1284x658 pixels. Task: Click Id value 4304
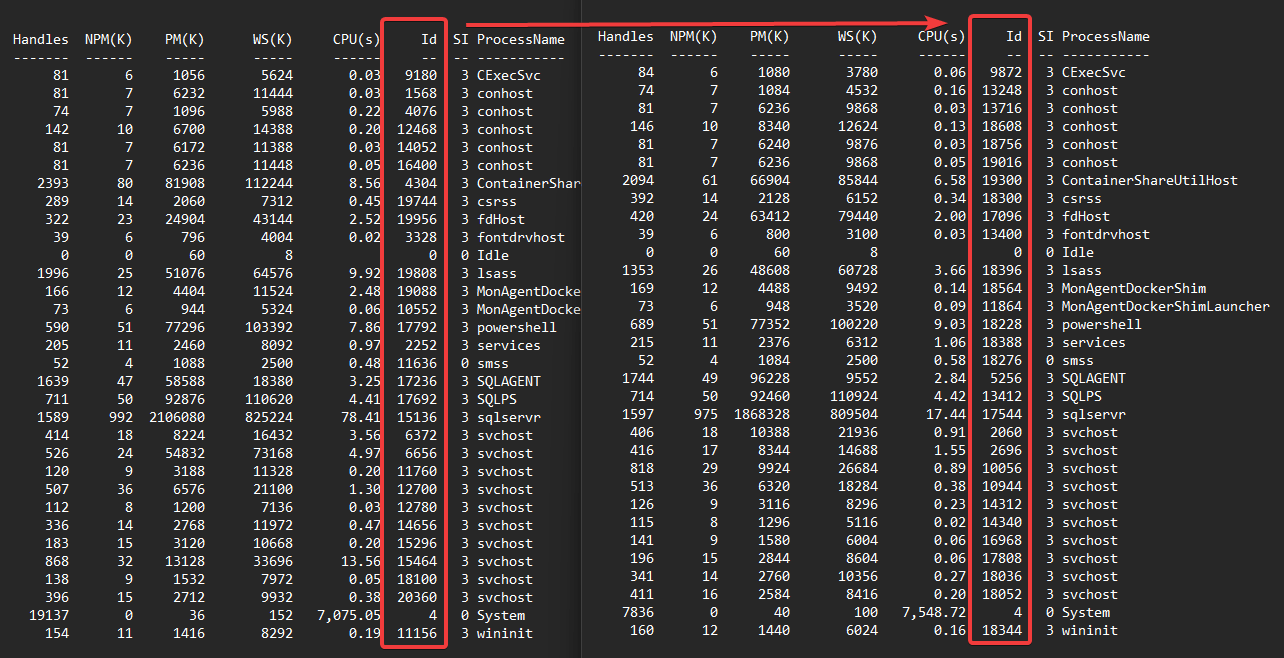coord(420,183)
